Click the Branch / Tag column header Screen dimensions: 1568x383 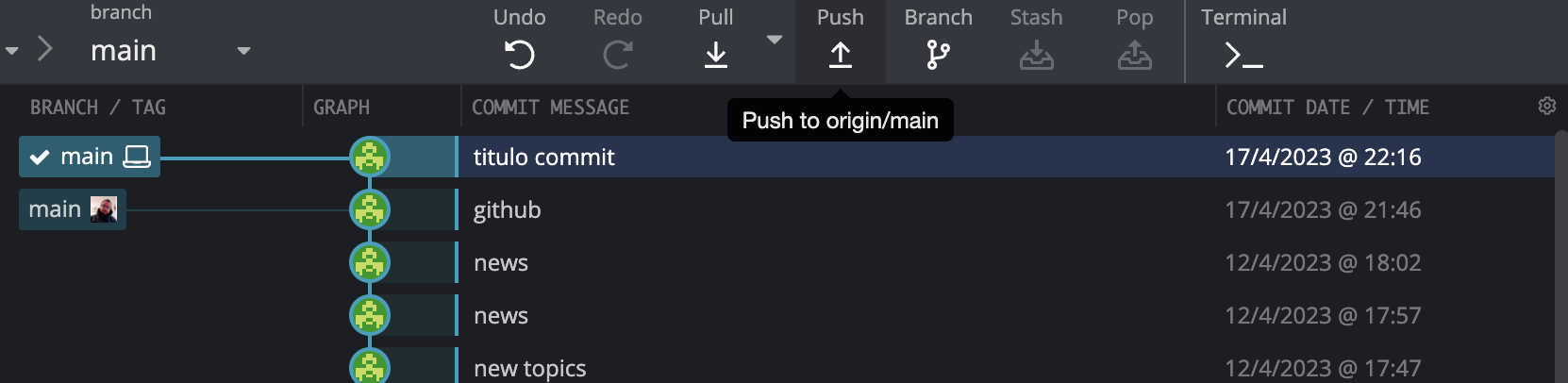click(x=98, y=108)
